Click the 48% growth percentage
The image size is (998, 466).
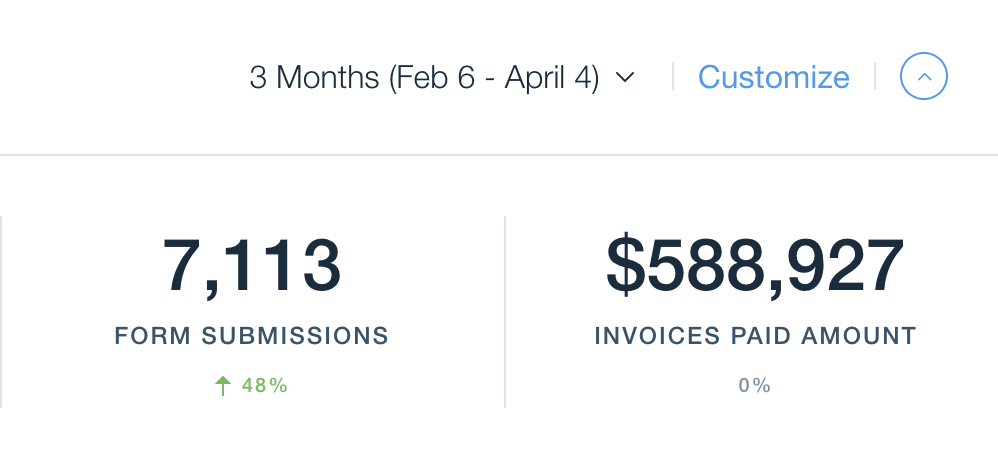(265, 385)
